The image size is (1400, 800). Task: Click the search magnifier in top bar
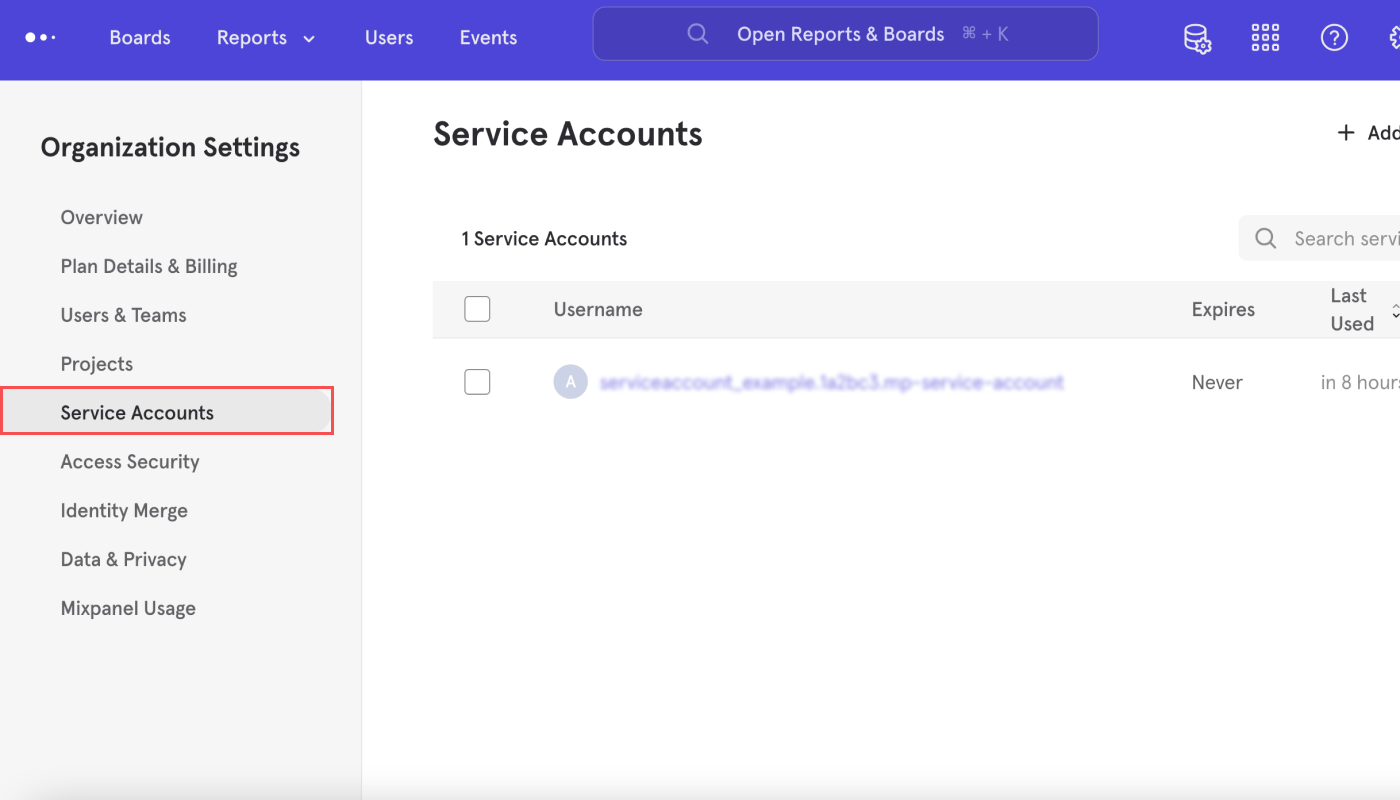698,34
